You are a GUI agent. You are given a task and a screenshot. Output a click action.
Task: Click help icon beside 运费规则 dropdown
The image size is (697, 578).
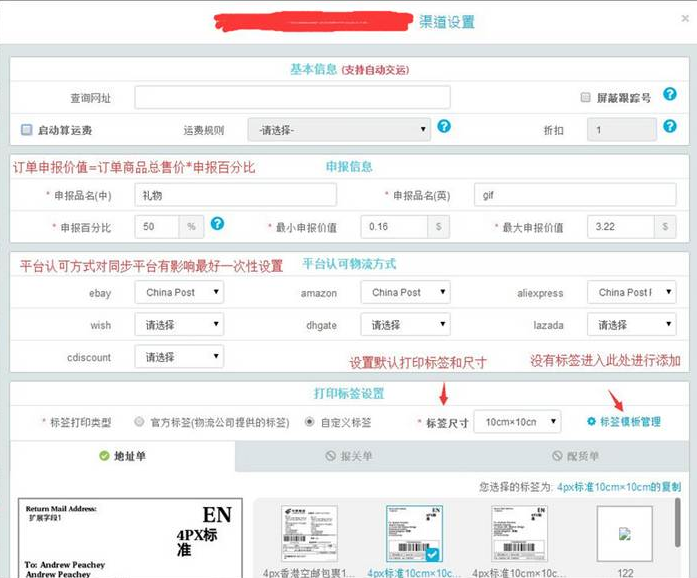444,127
